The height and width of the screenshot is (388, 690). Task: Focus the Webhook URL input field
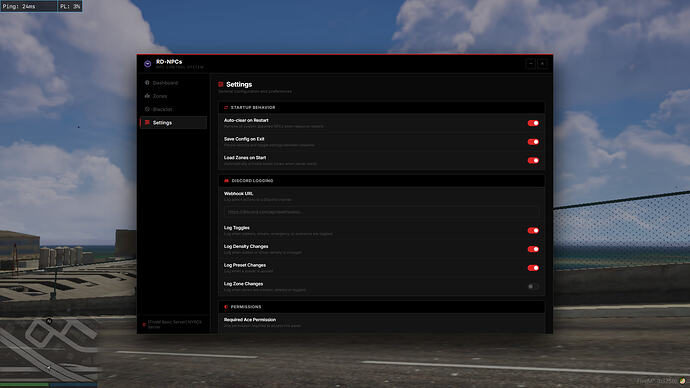point(381,212)
